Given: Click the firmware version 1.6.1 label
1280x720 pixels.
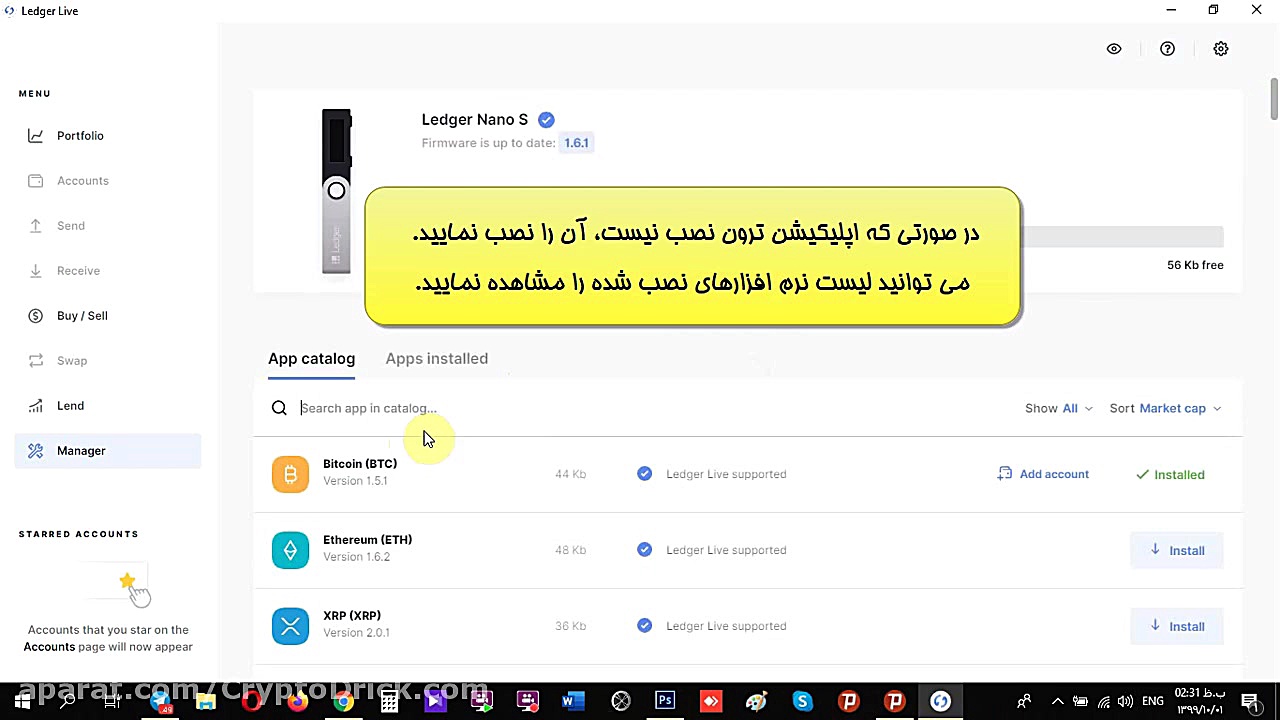Looking at the screenshot, I should tap(576, 143).
